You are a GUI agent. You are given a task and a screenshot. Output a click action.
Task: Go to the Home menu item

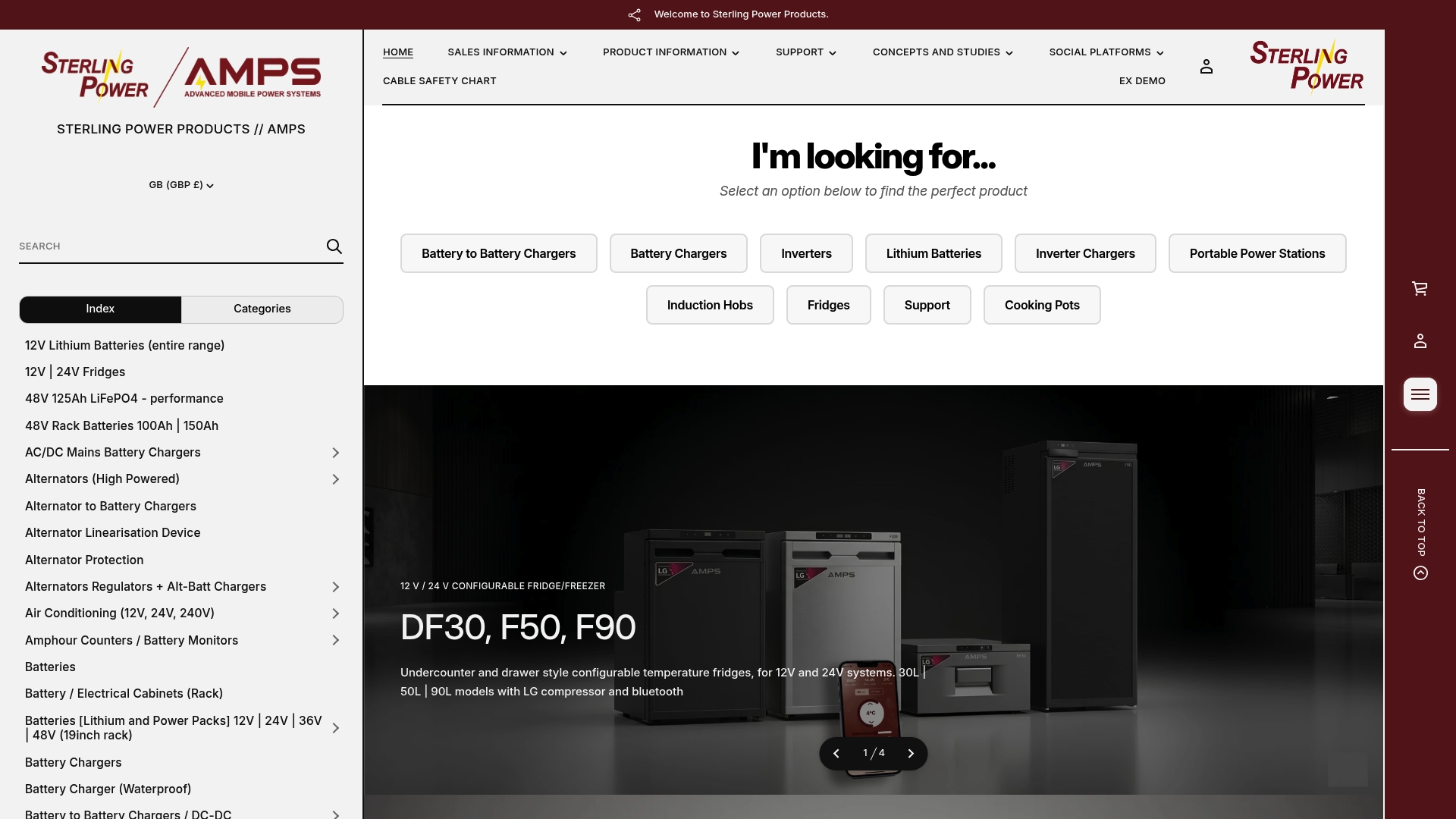coord(398,52)
